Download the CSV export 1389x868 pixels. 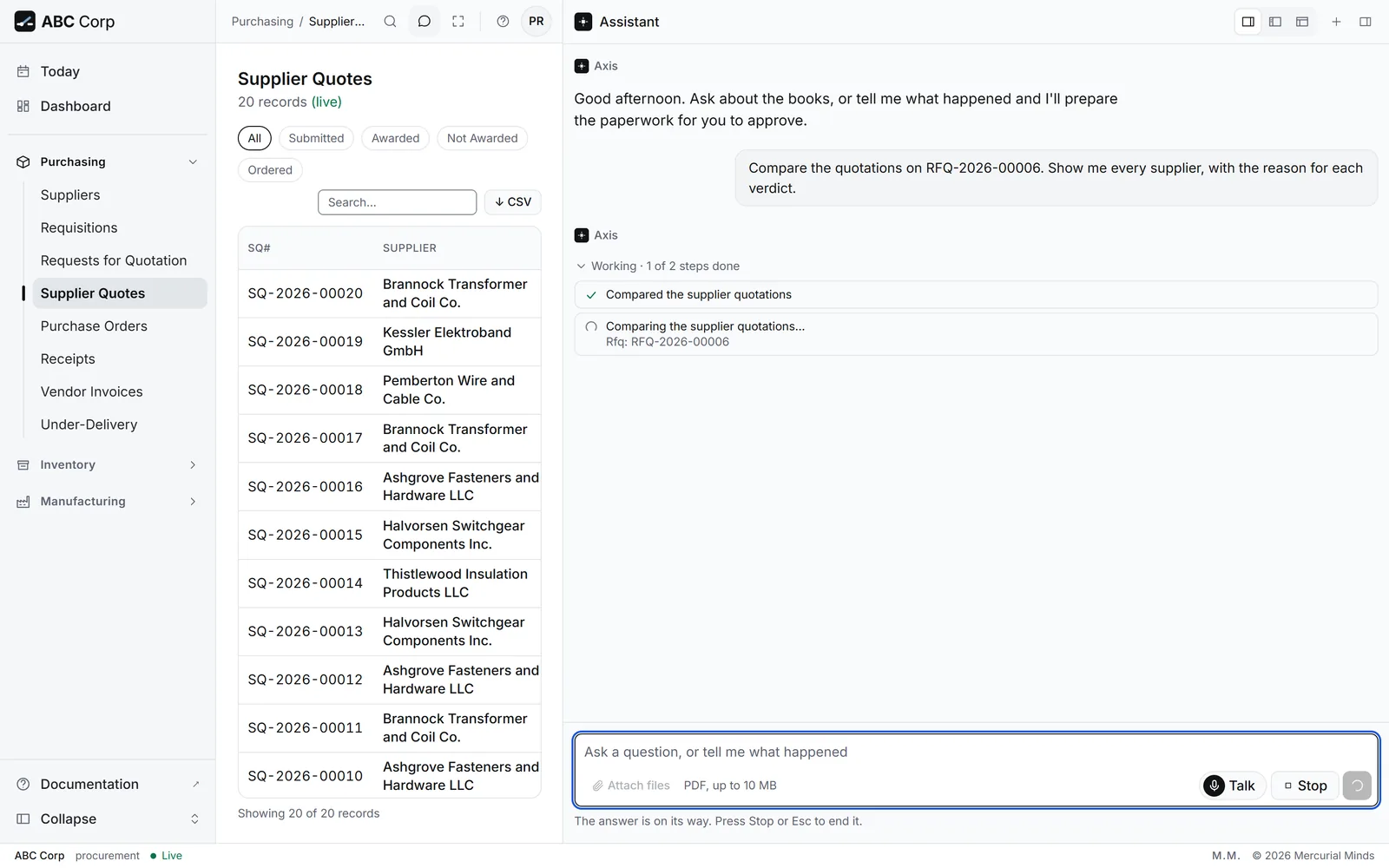(513, 202)
